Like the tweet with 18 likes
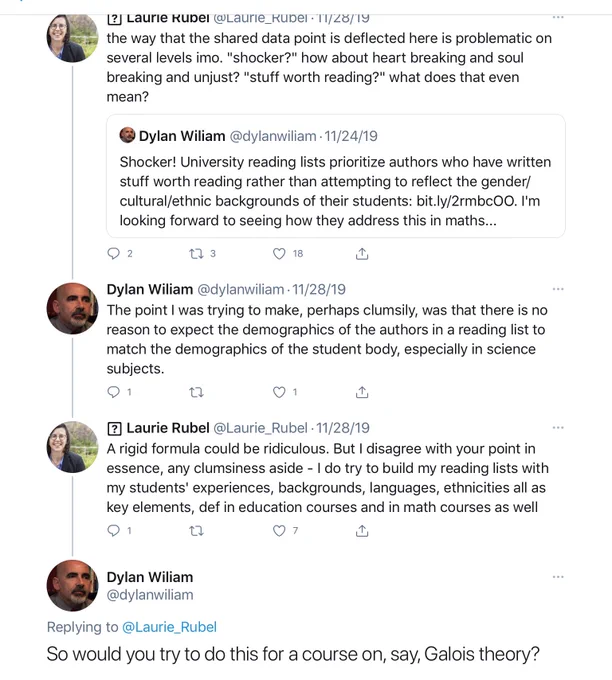 (x=279, y=253)
